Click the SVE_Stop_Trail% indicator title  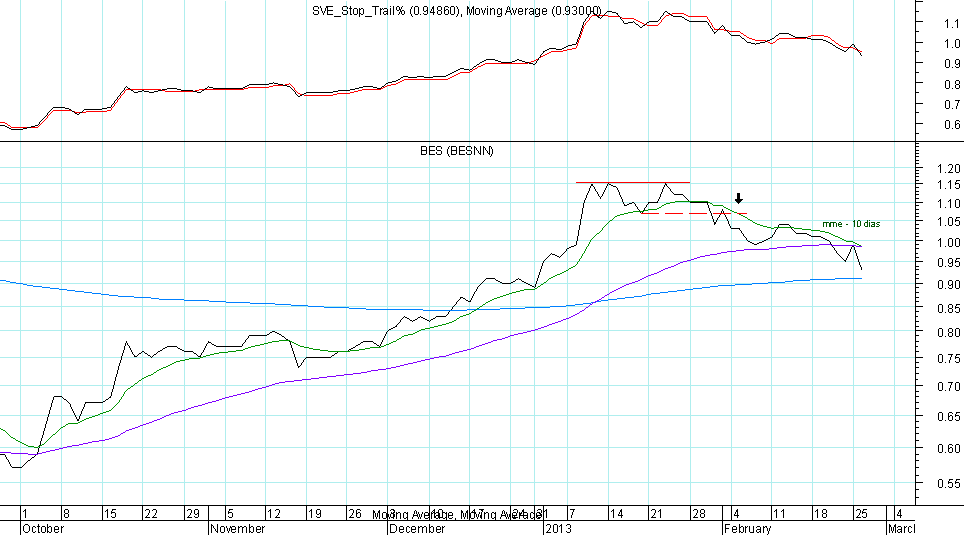click(456, 10)
